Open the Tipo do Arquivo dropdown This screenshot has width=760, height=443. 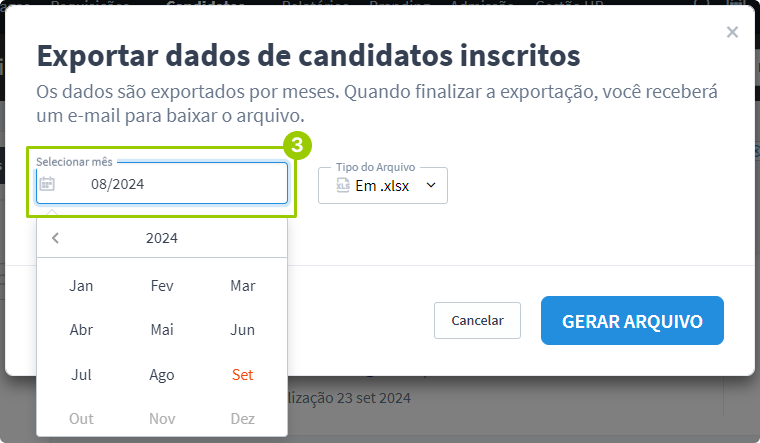coord(383,185)
